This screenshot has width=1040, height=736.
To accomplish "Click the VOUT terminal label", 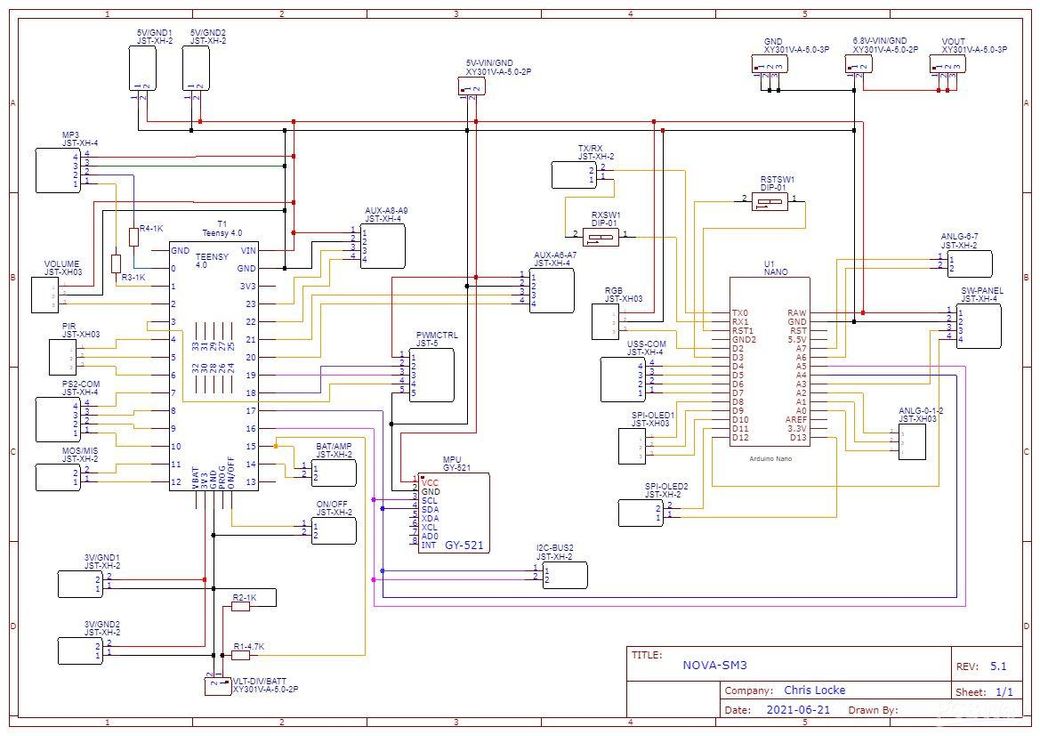I will (x=953, y=41).
